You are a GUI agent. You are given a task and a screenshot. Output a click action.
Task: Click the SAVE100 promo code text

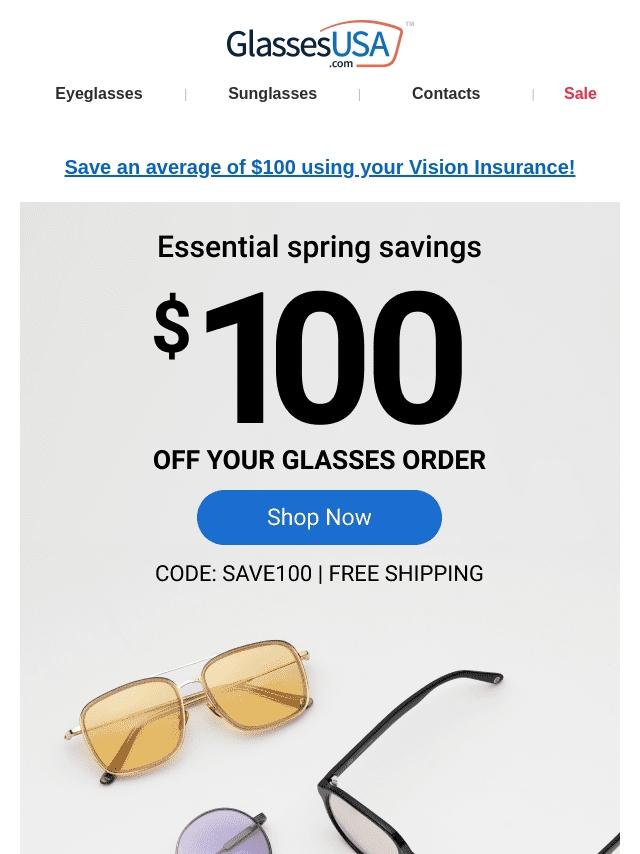(x=267, y=574)
